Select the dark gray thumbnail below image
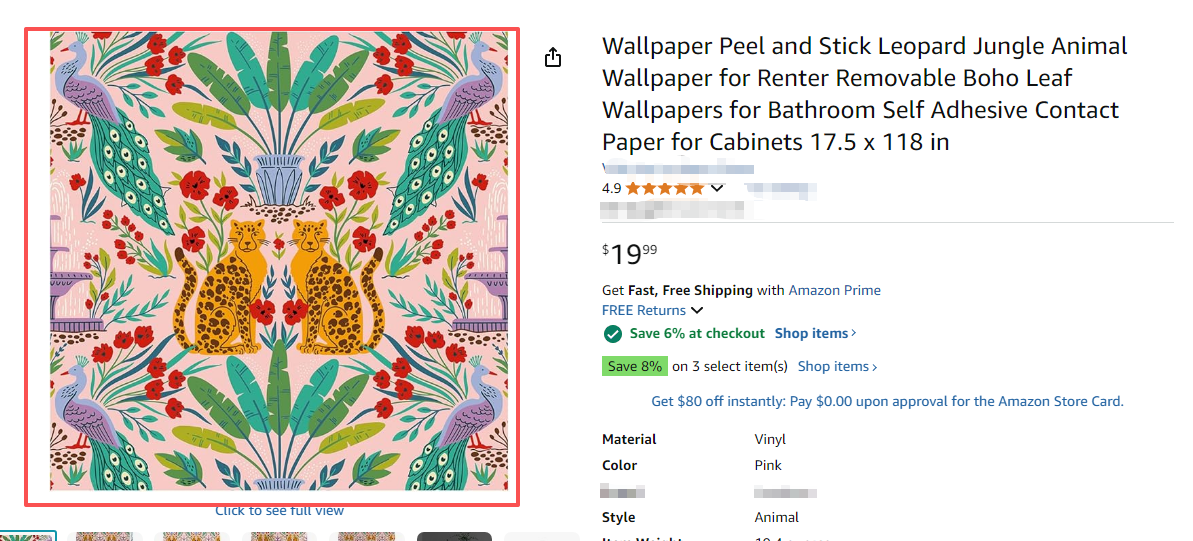The width and height of the screenshot is (1193, 541). [454, 536]
